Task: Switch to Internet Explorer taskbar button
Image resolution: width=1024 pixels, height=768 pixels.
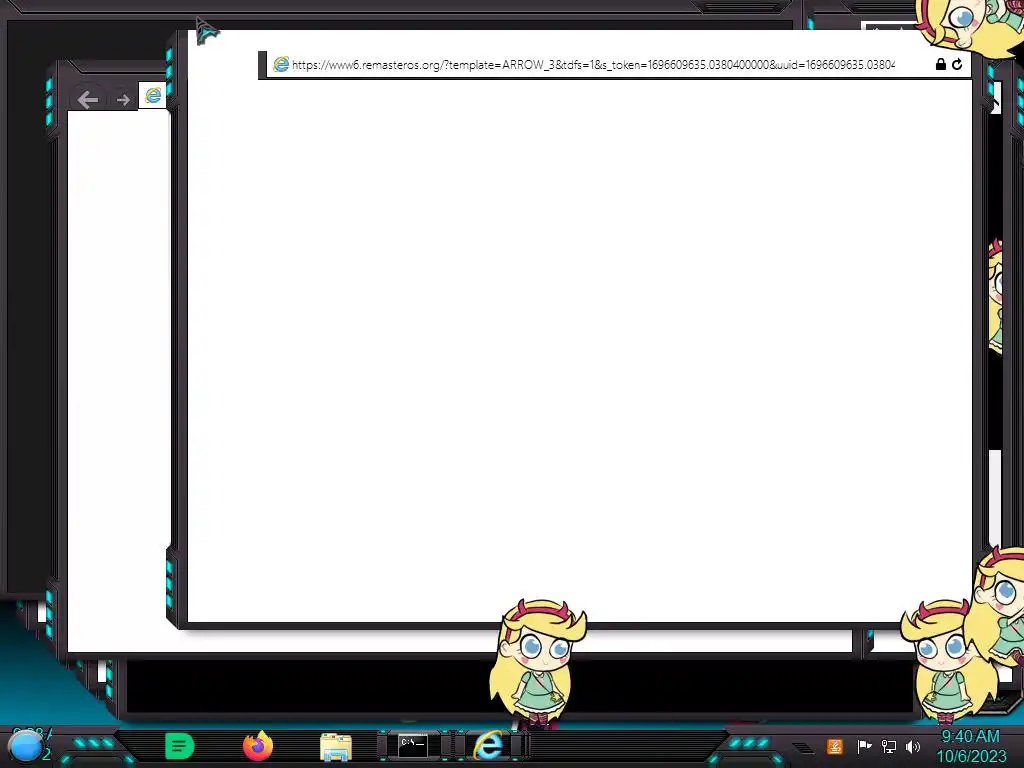Action: (489, 745)
